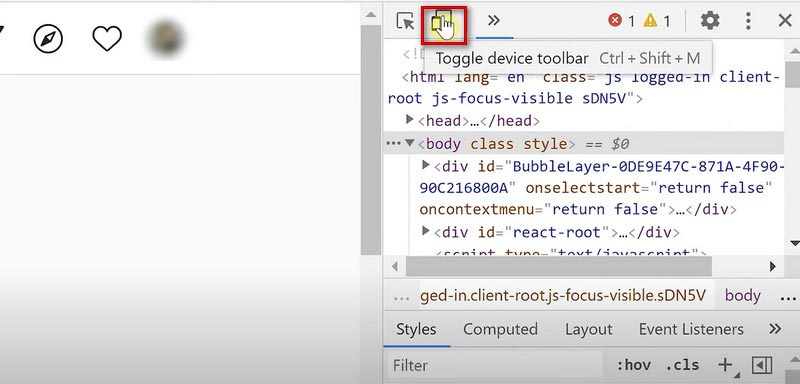Click the breadcrumb left ellipsis
Screen dimensions: 800x384
pyautogui.click(x=402, y=298)
